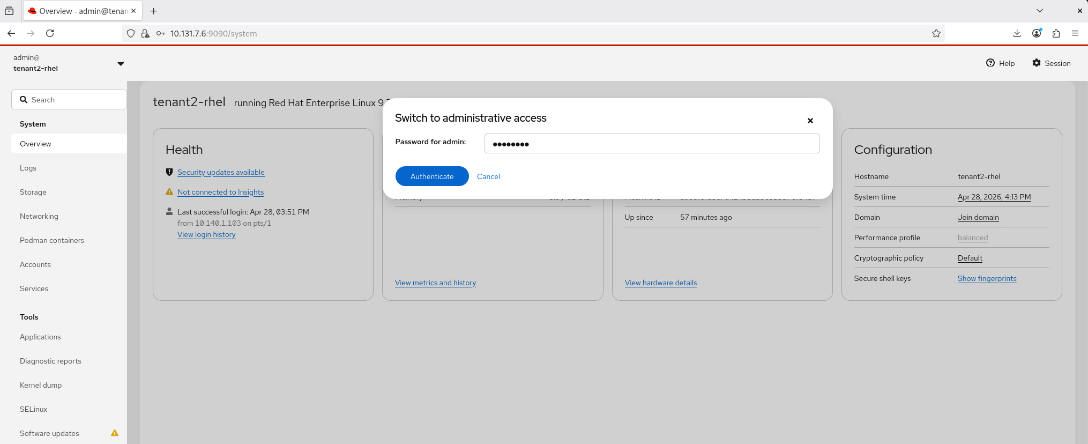Open Security updates available link
This screenshot has height=444, width=1088.
click(x=221, y=172)
